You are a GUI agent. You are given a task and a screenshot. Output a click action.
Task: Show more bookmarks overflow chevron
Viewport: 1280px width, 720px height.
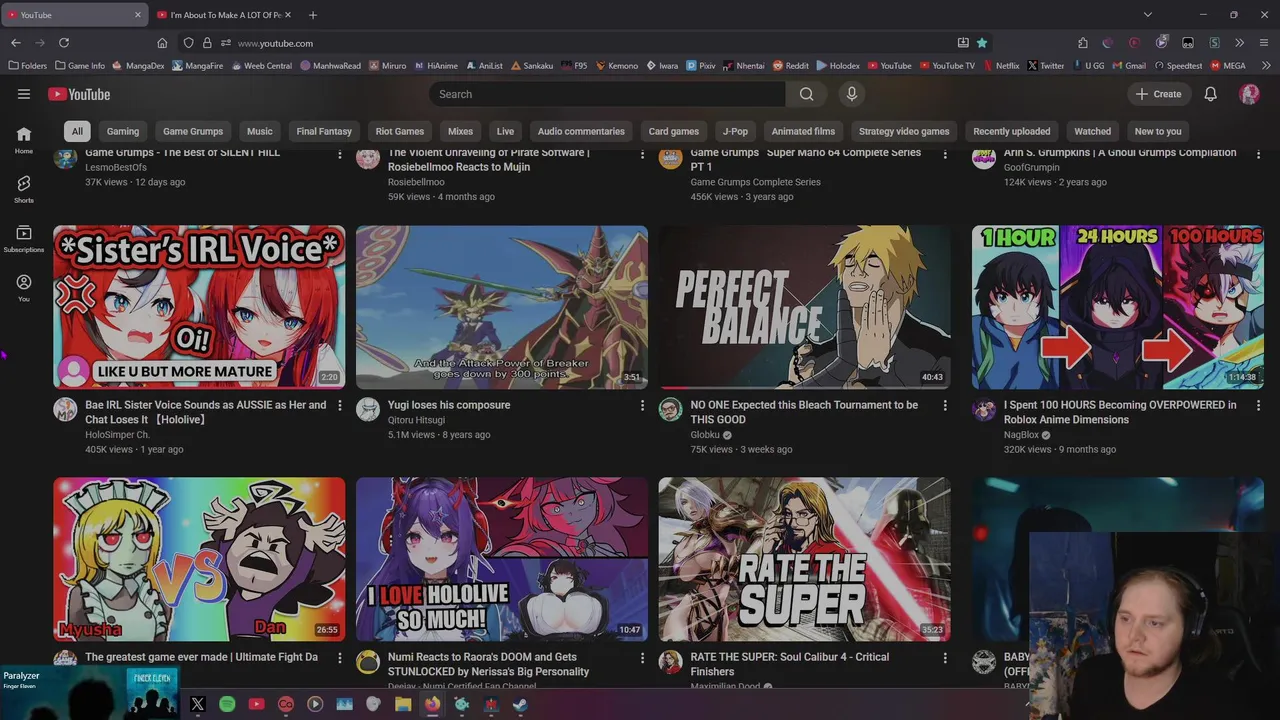[x=1265, y=66]
